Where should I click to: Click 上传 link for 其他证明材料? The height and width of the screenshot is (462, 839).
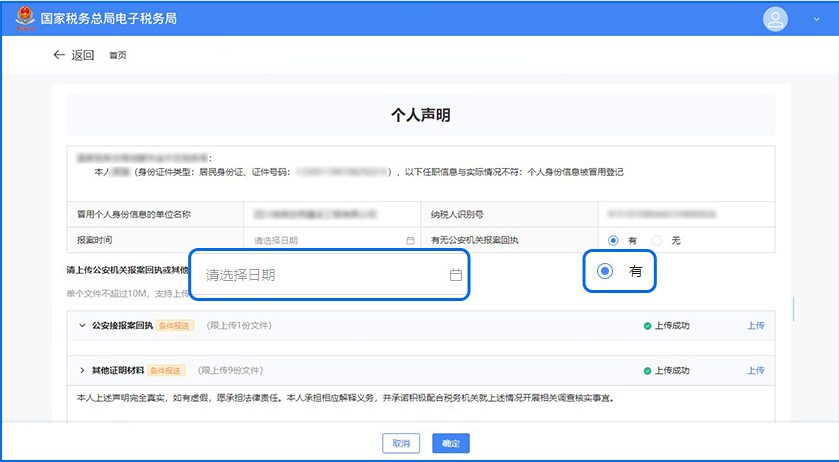point(756,370)
